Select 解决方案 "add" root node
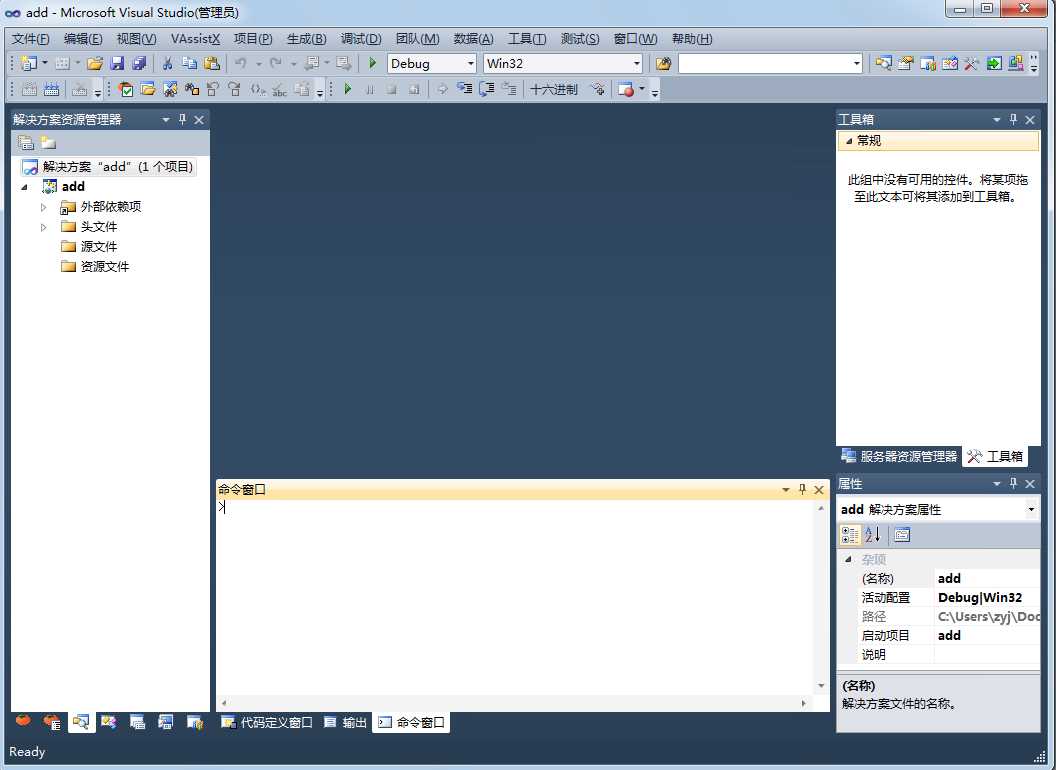 point(108,166)
